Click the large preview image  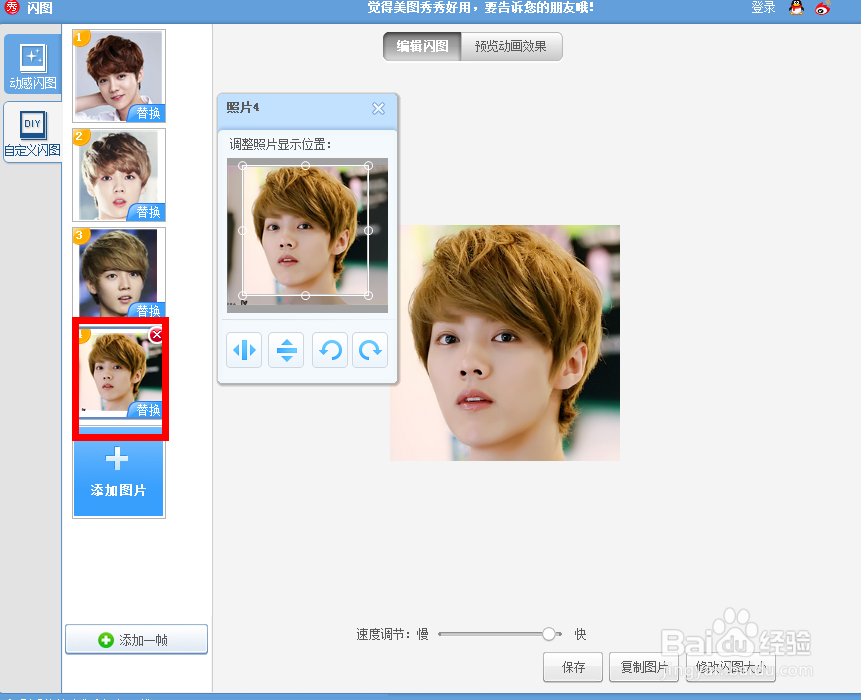click(x=505, y=343)
